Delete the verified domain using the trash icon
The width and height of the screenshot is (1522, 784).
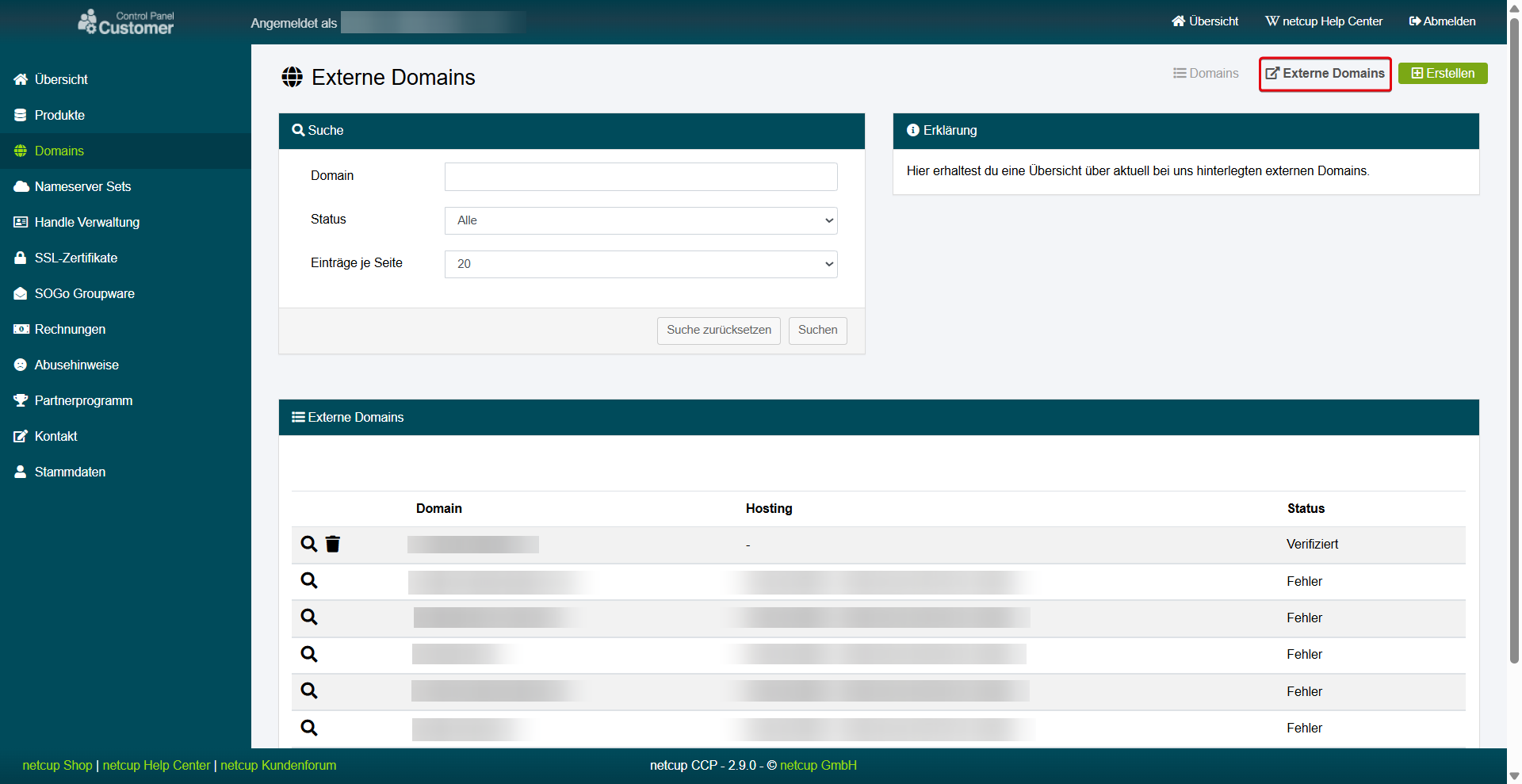[332, 545]
